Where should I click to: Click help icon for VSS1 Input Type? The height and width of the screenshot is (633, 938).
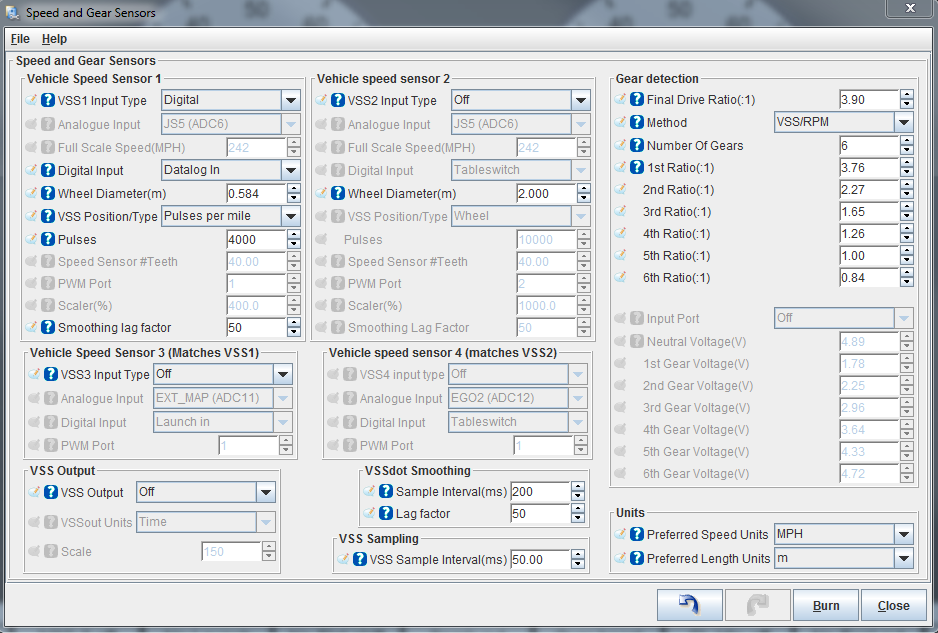pyautogui.click(x=48, y=100)
